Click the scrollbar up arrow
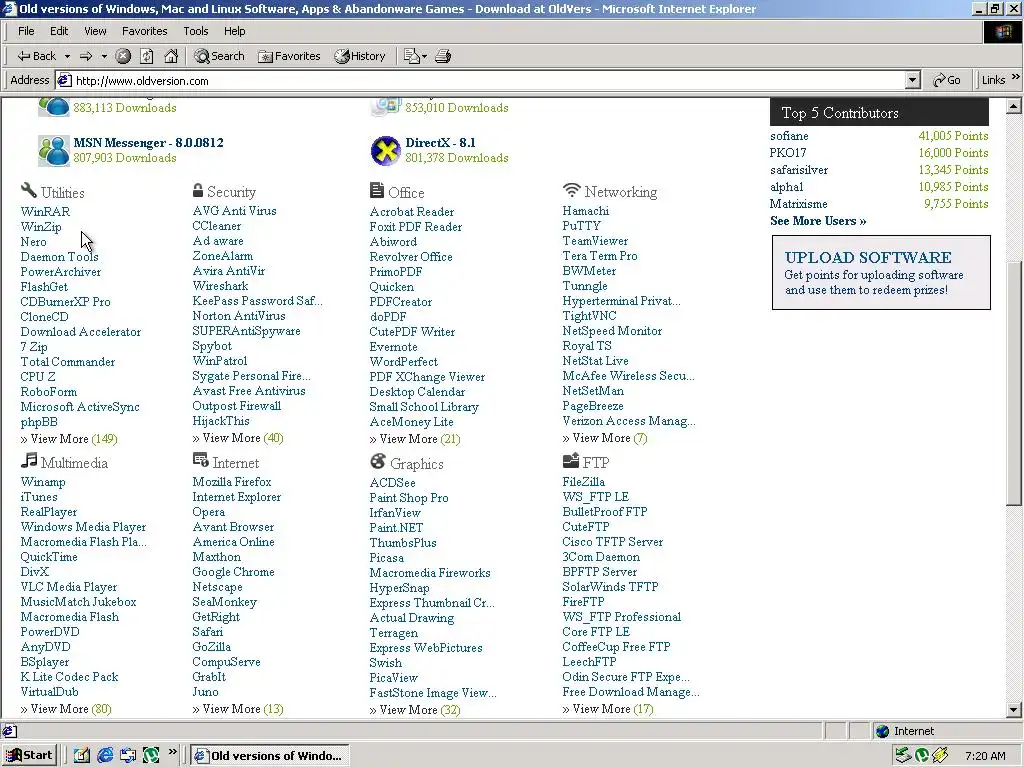Image resolution: width=1024 pixels, height=768 pixels. tap(1014, 106)
